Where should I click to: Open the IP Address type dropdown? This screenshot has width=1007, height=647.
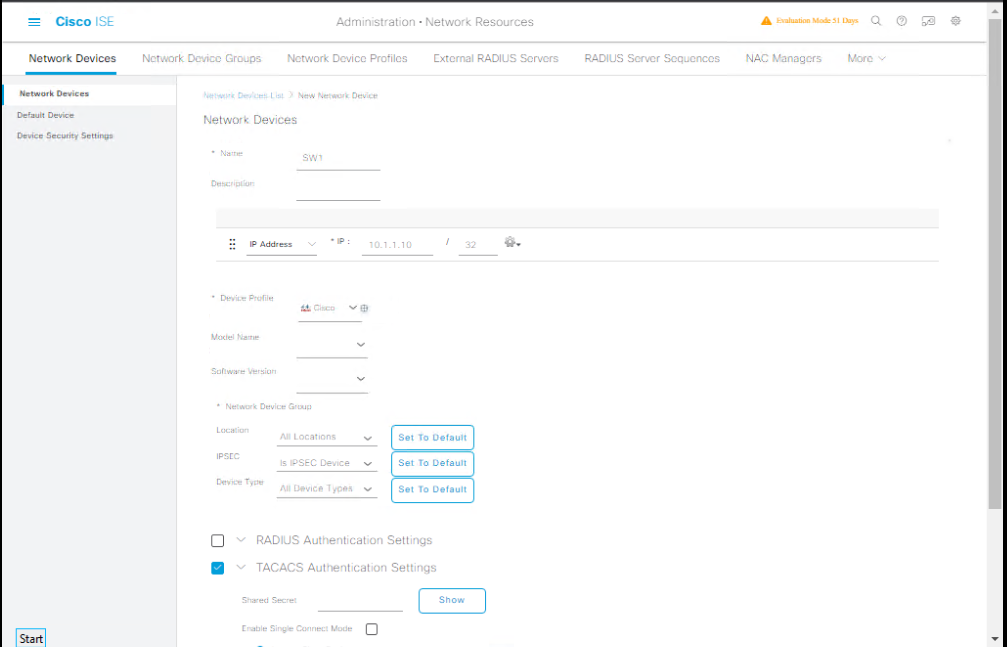pos(282,245)
